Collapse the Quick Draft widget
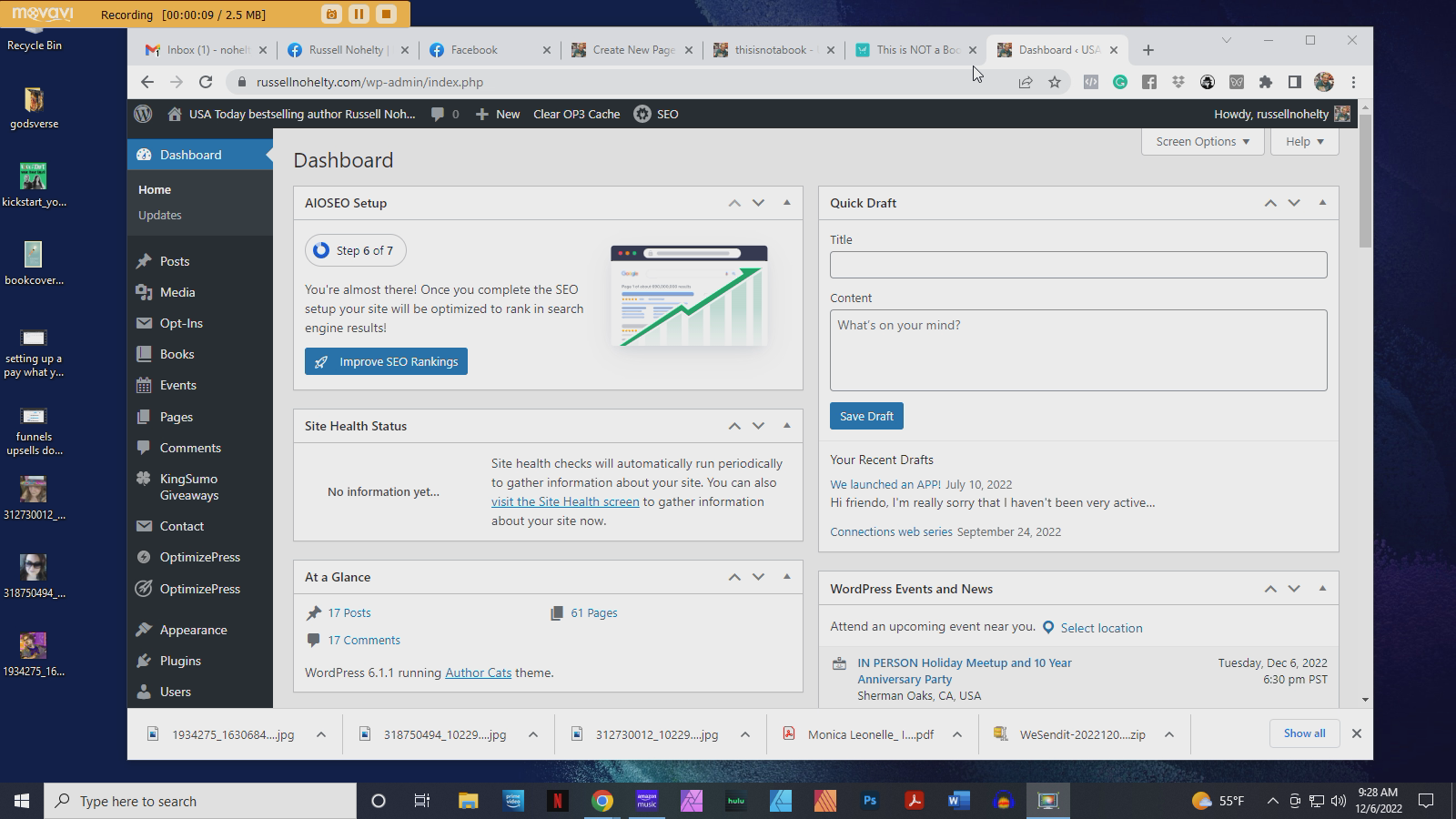Viewport: 1456px width, 819px height. 1322,203
